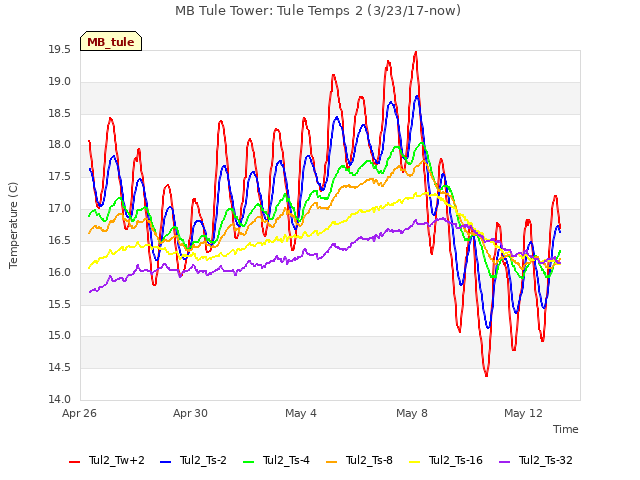Click the 16.0 y-axis tick label

(60, 272)
